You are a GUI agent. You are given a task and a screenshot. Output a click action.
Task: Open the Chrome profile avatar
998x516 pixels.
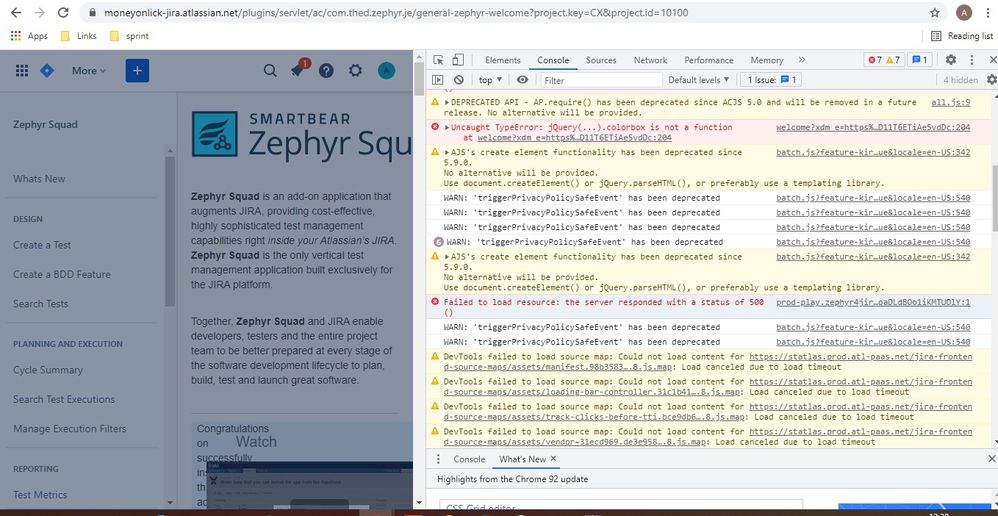coord(964,13)
